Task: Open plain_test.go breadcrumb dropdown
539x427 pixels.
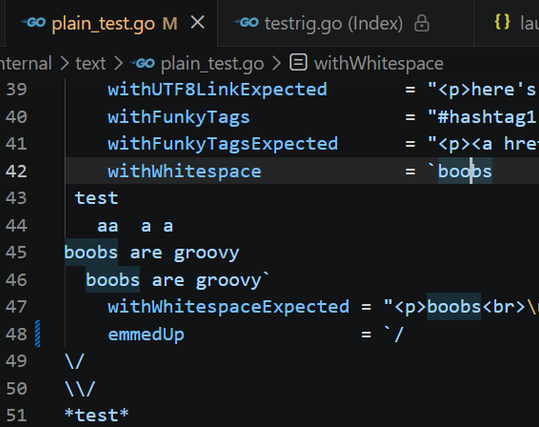Action: click(x=212, y=64)
